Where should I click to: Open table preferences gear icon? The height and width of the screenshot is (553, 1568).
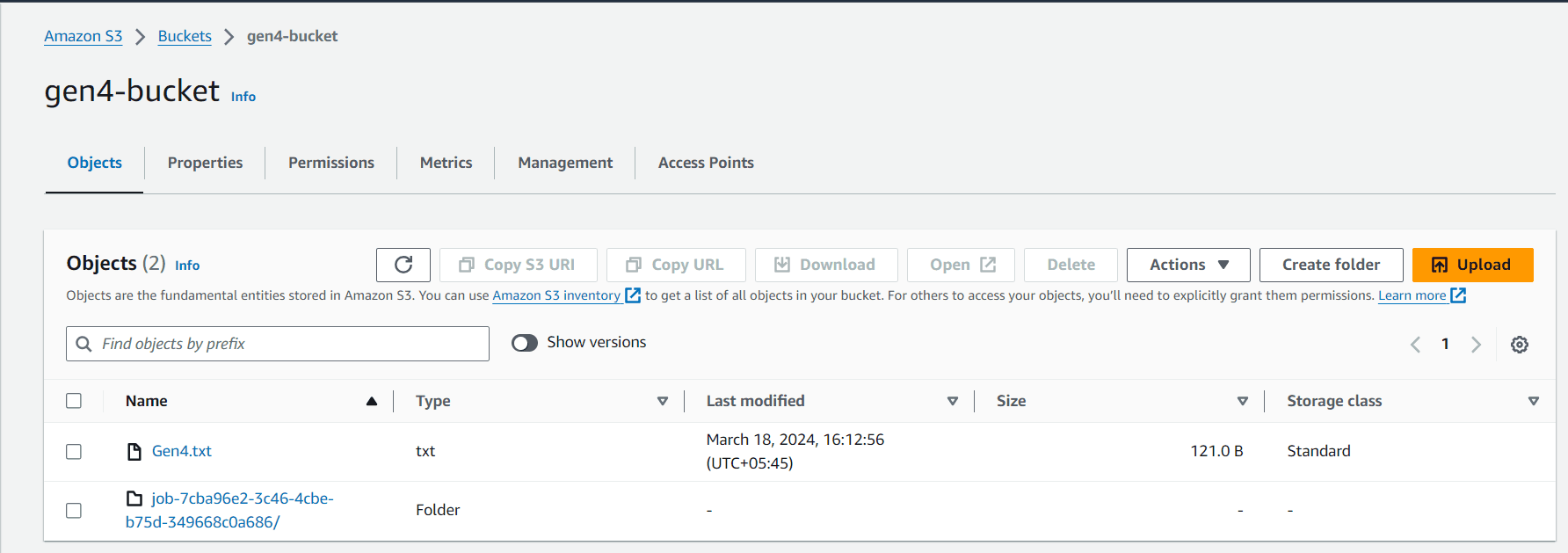pos(1520,345)
